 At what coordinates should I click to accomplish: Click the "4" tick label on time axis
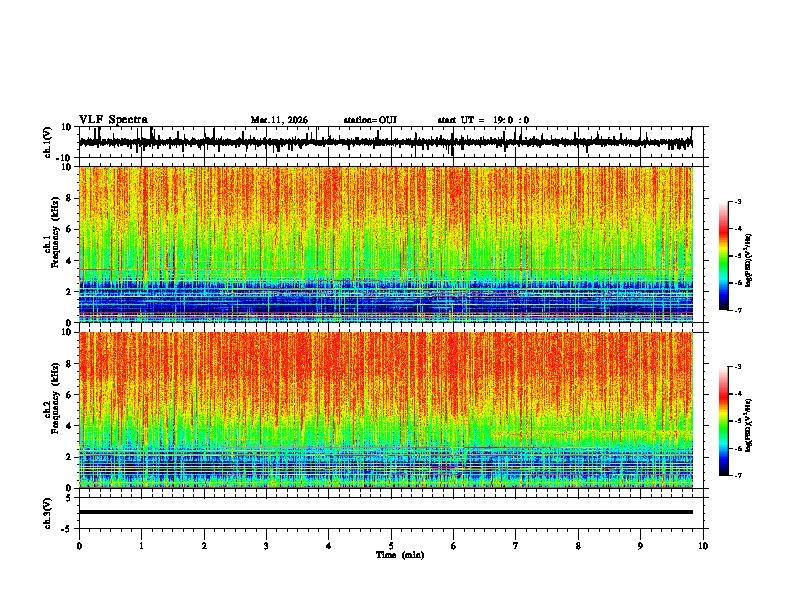pyautogui.click(x=329, y=546)
